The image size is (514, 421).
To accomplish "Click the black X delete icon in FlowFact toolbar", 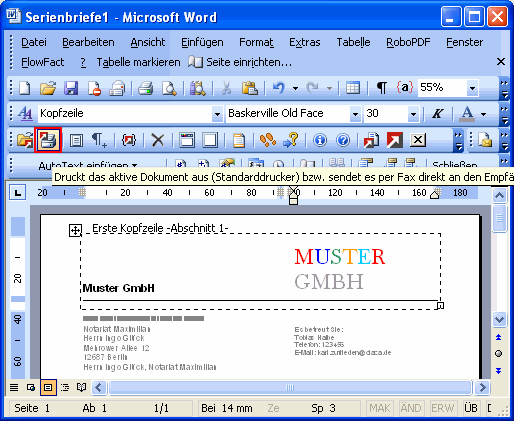I will 158,140.
